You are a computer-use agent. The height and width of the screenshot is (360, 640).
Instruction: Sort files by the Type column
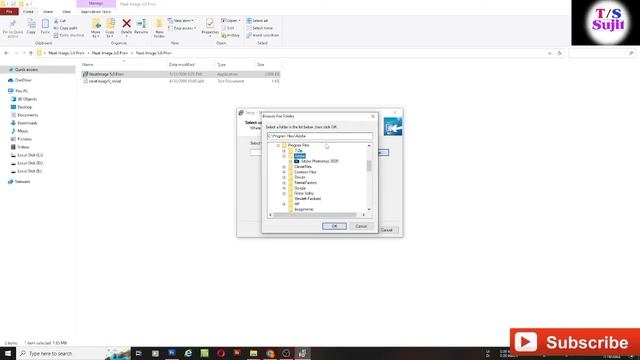221,64
